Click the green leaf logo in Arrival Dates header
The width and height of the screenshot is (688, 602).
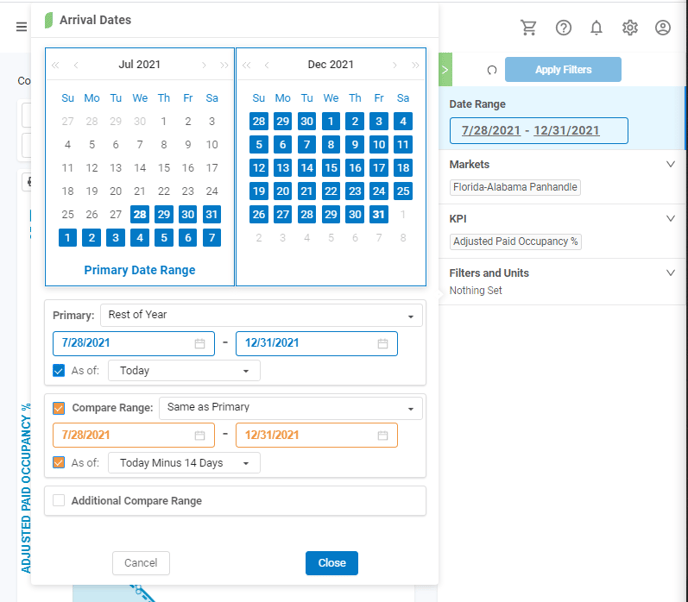click(x=49, y=20)
